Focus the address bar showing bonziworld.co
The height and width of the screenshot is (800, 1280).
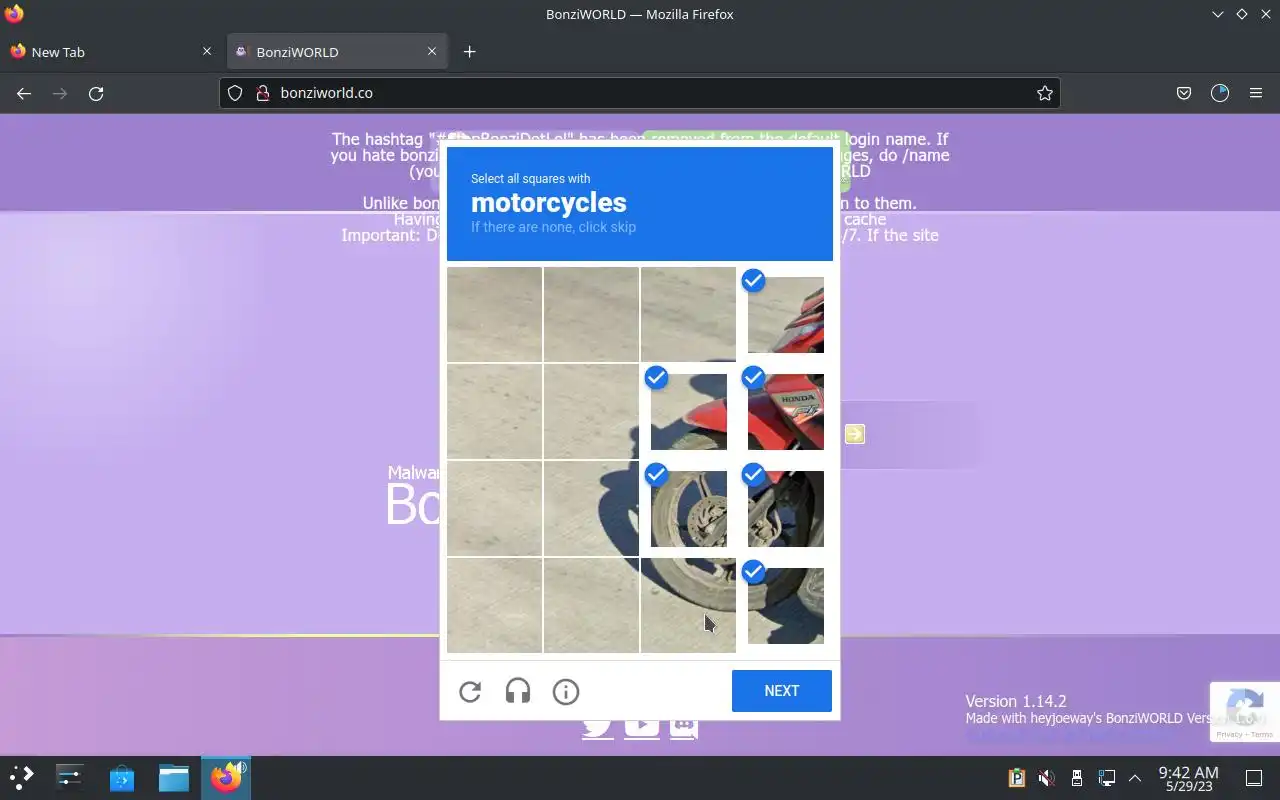point(640,93)
